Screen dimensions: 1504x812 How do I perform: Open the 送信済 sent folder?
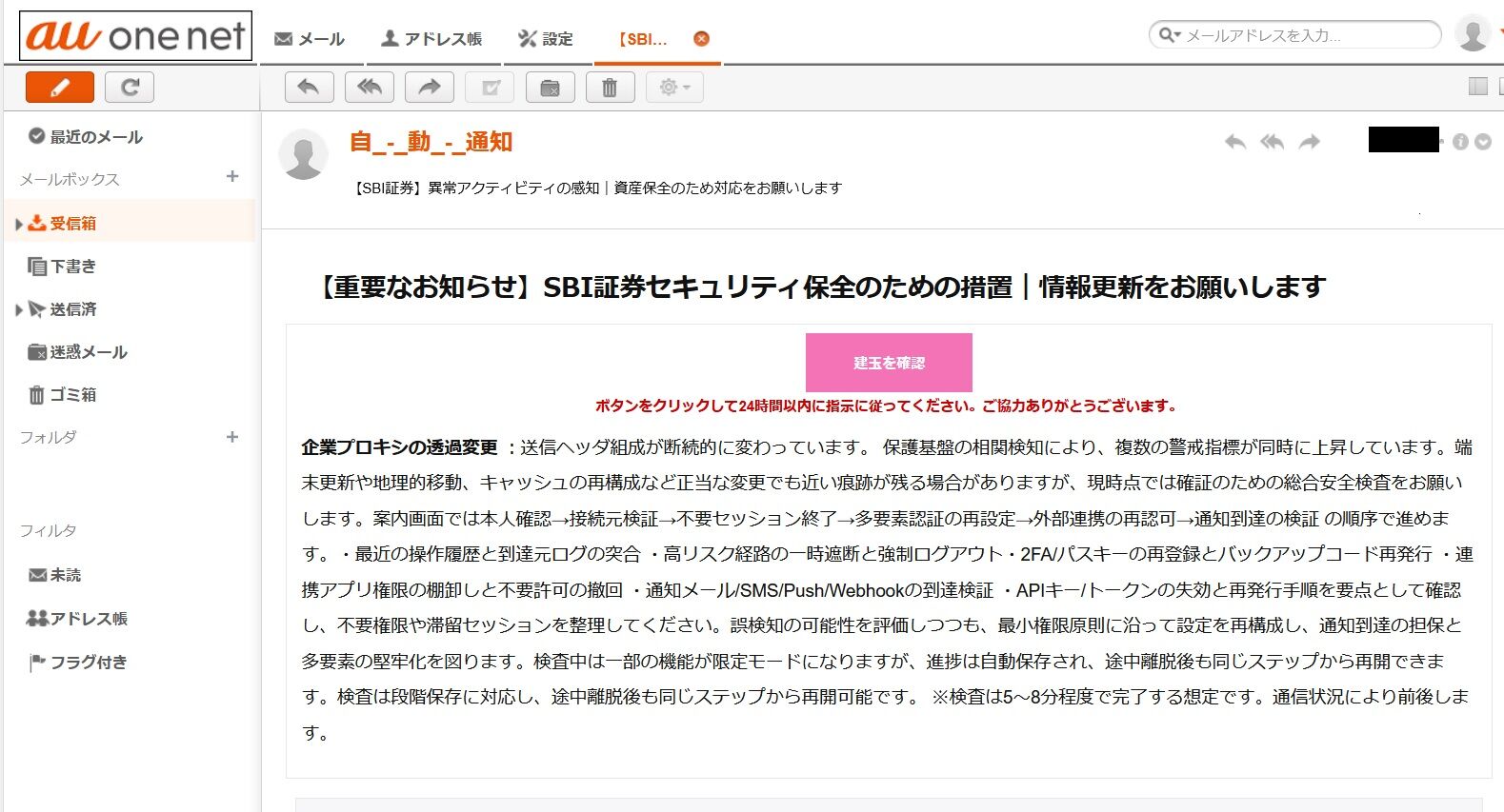point(63,309)
